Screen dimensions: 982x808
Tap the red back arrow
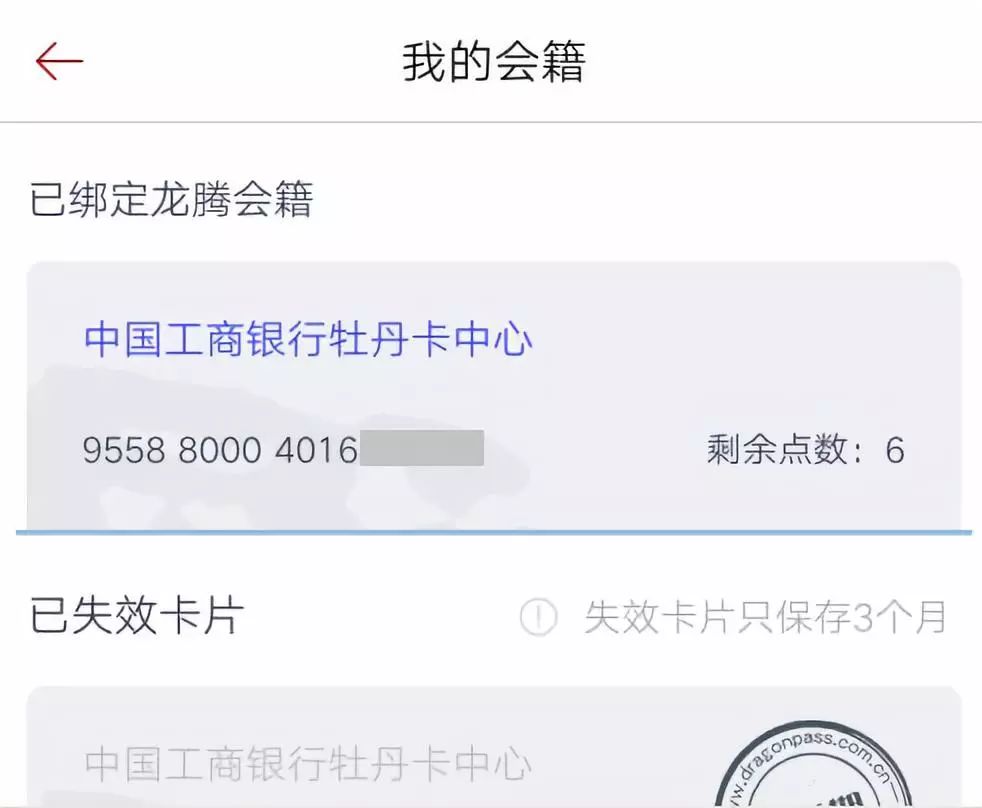(59, 61)
